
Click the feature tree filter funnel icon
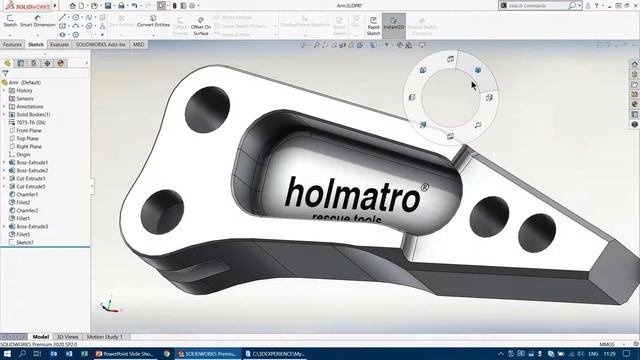pyautogui.click(x=5, y=73)
